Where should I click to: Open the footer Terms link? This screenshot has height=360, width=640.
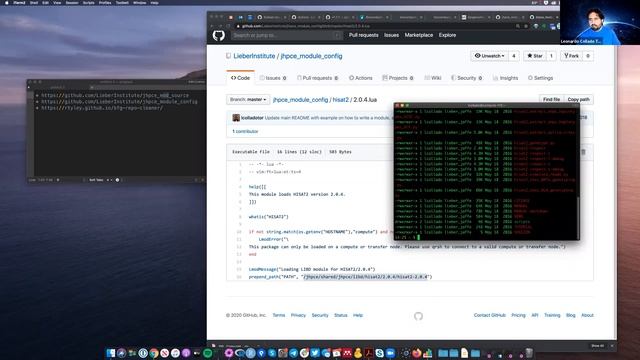279,316
